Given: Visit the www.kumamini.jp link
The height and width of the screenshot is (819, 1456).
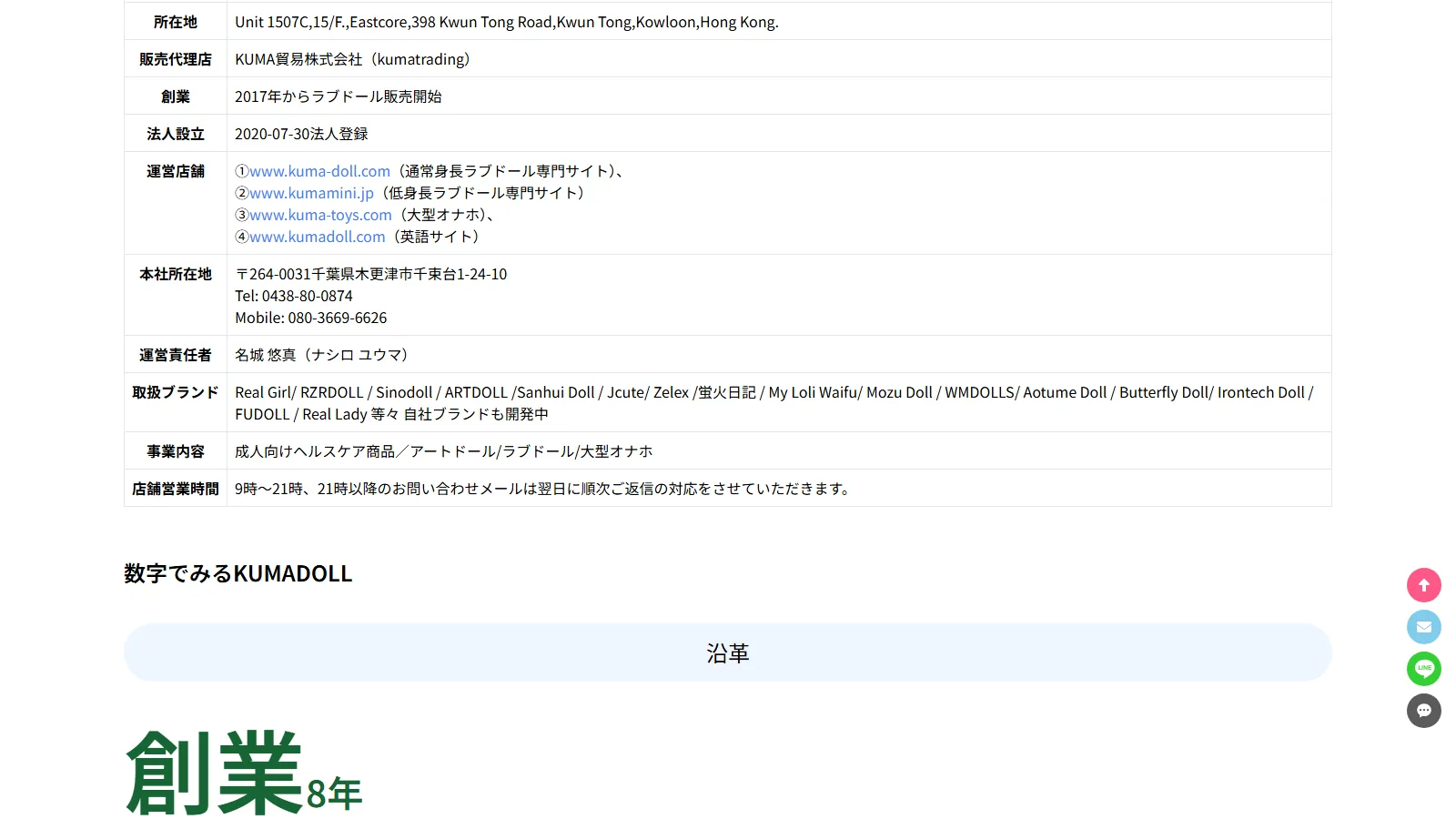Looking at the screenshot, I should [311, 193].
